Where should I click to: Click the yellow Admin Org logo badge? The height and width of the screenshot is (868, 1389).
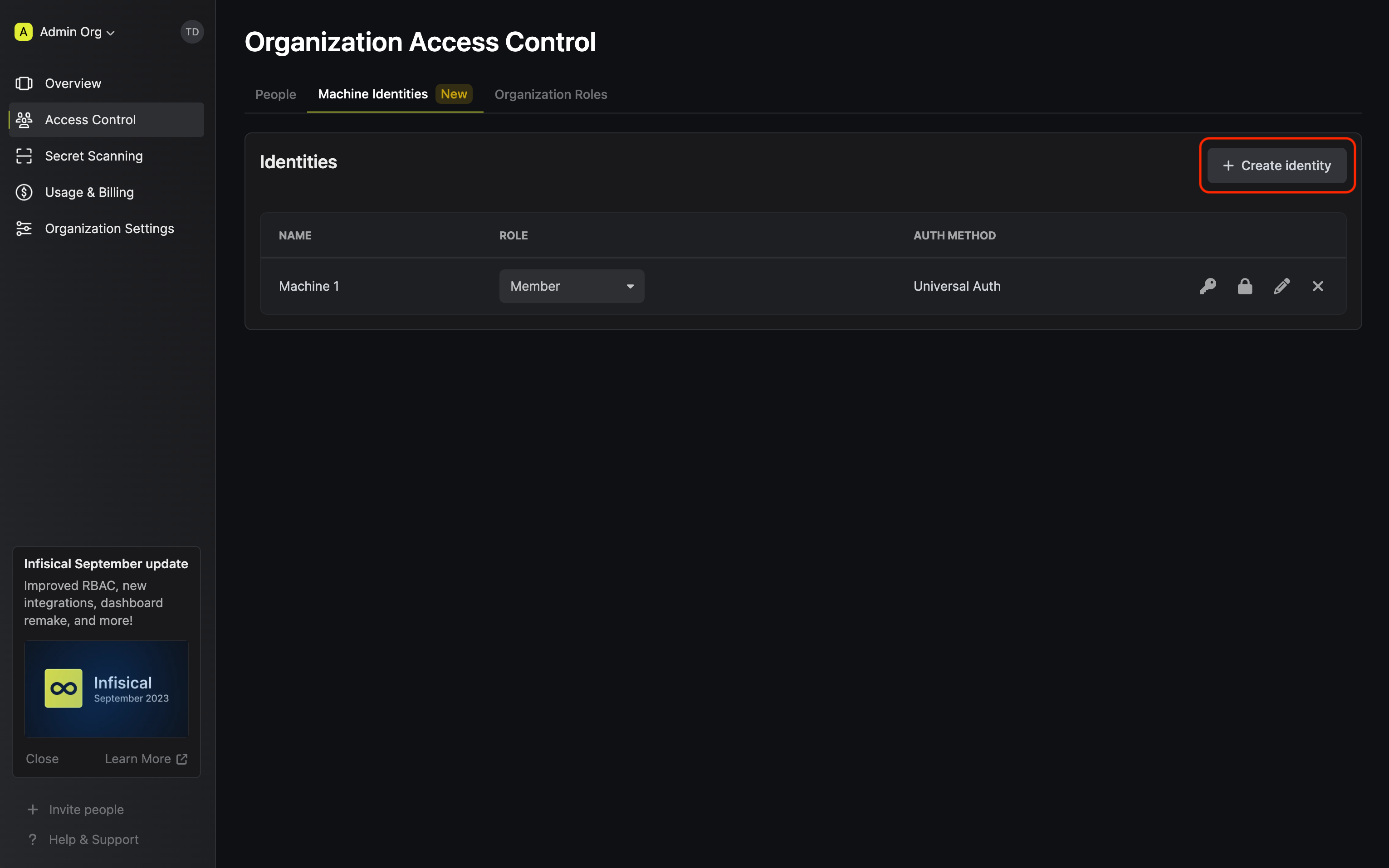[23, 32]
